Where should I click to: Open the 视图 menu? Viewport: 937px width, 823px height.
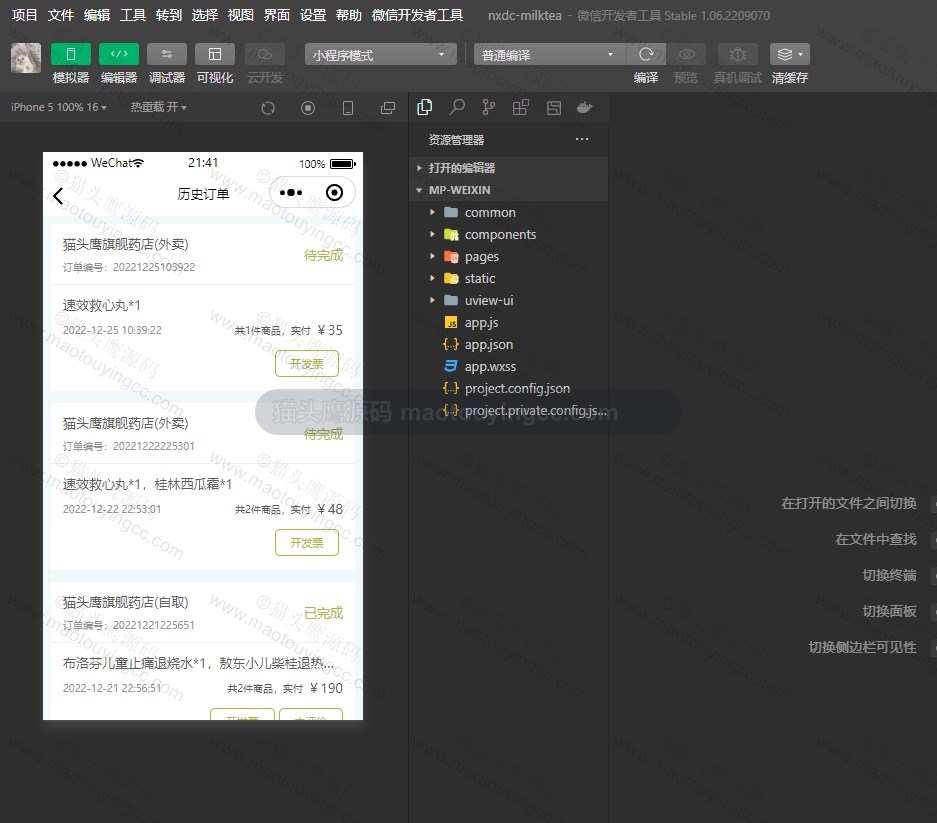[240, 15]
